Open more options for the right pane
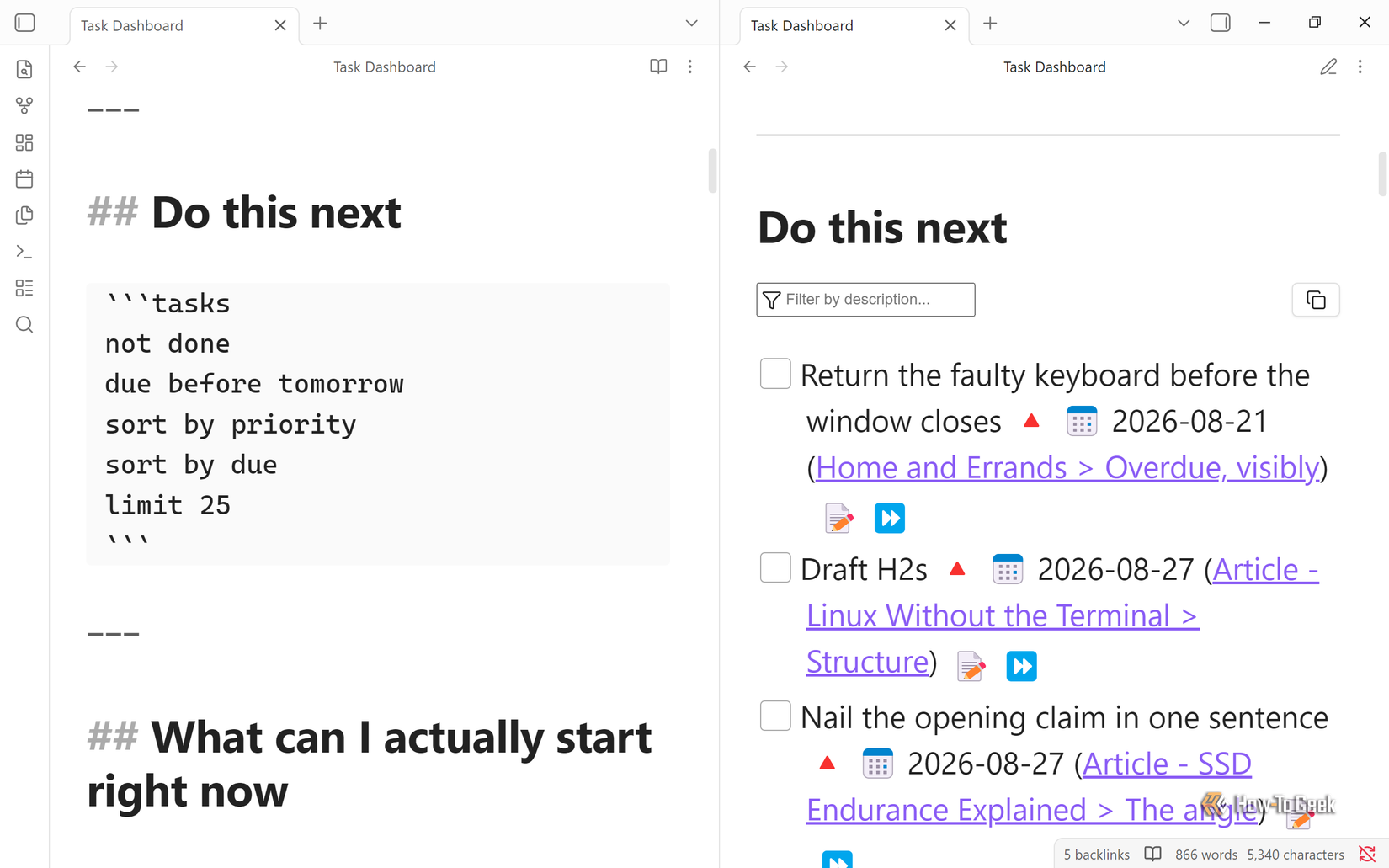 pyautogui.click(x=1360, y=67)
